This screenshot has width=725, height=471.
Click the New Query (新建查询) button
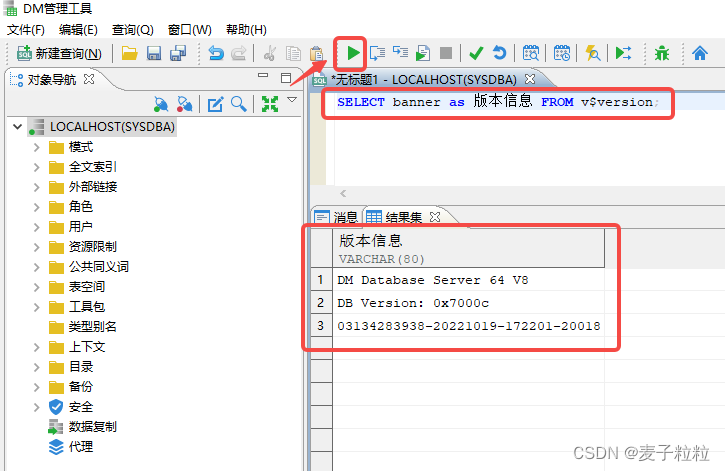coord(59,54)
